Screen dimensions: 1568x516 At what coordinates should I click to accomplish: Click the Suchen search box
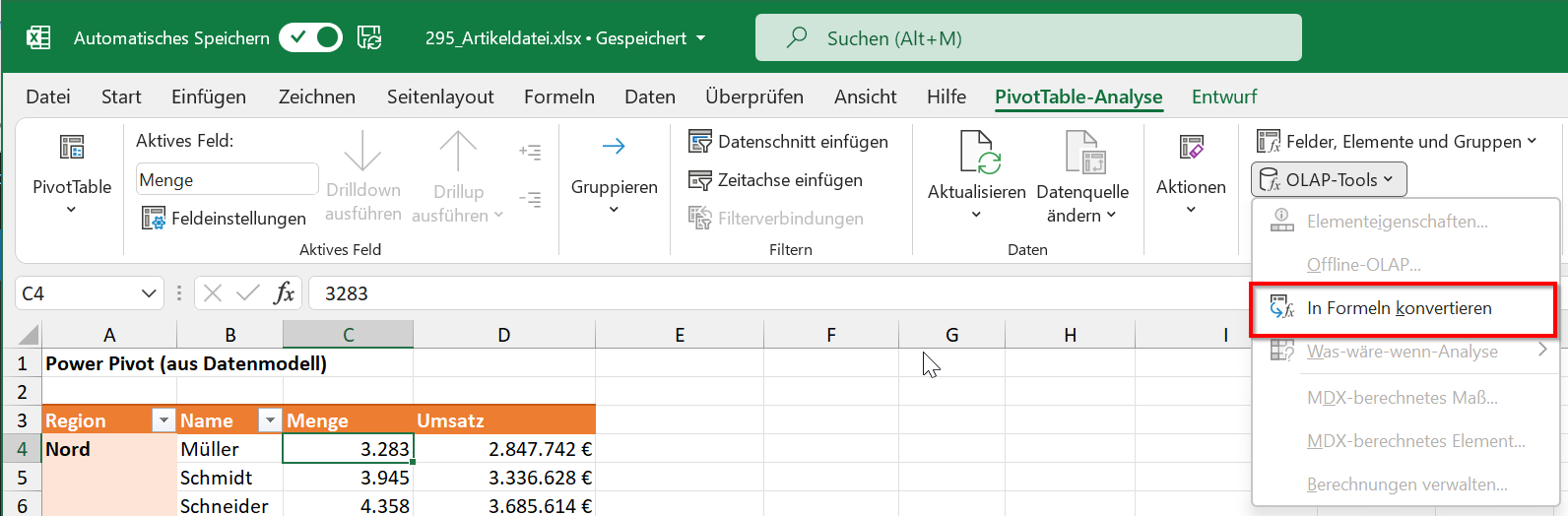click(1028, 38)
